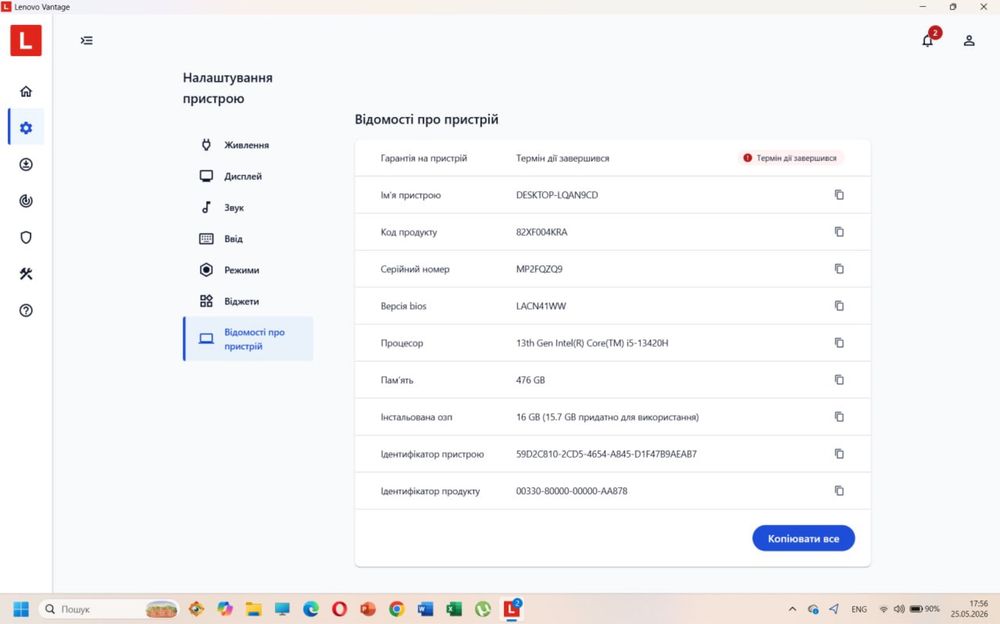The image size is (1000, 624).
Task: Click the Відомості про пристрій heading
Action: [427, 119]
